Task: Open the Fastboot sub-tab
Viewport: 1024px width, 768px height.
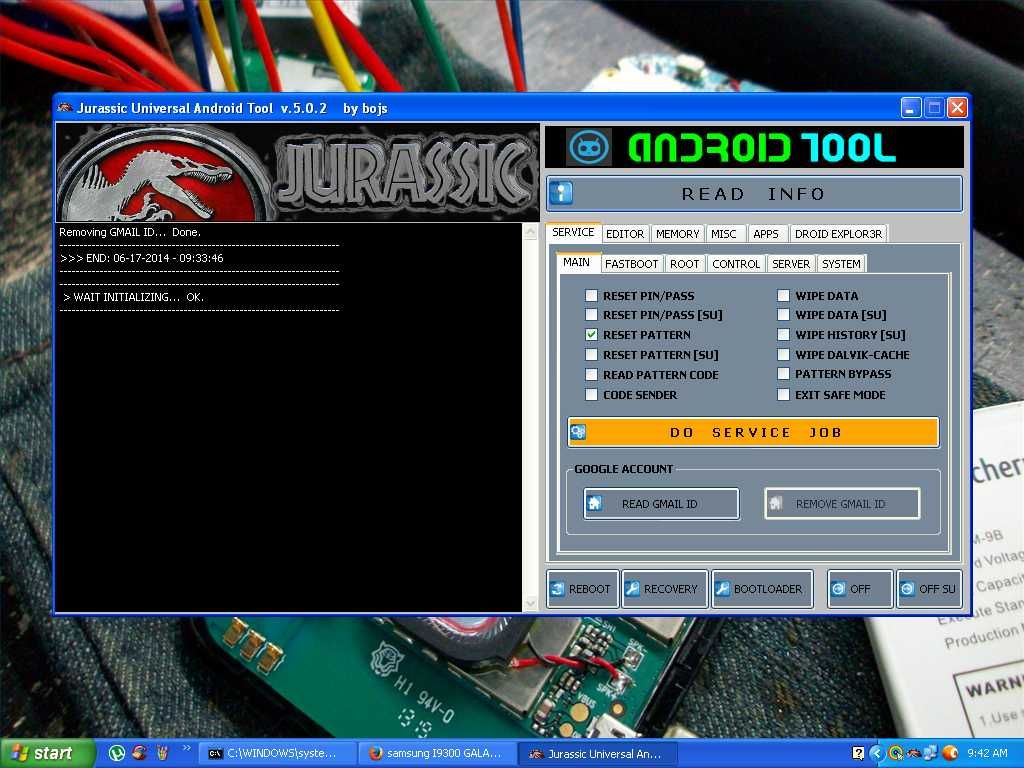Action: pyautogui.click(x=631, y=264)
